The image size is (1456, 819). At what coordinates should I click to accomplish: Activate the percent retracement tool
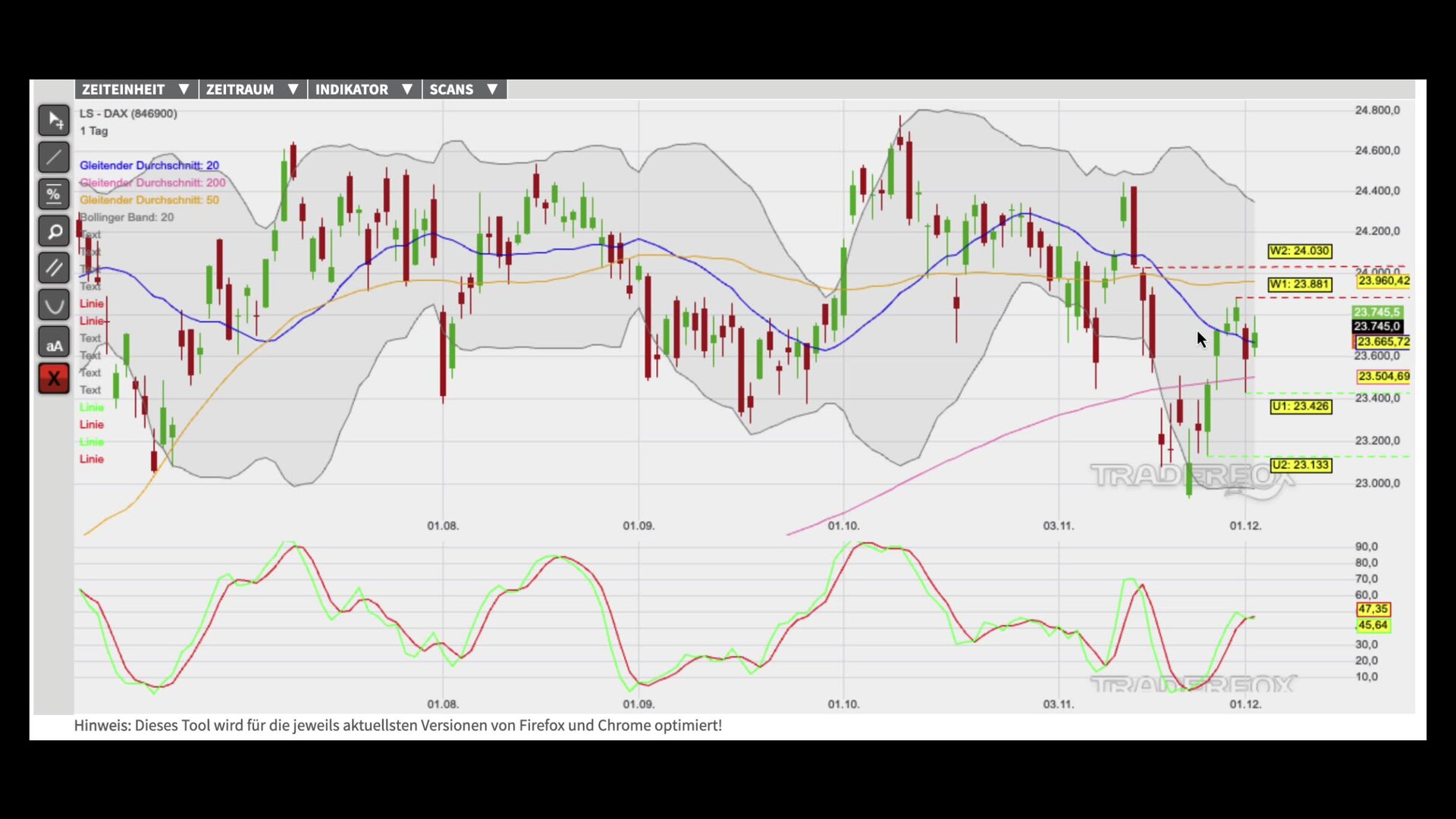pos(54,194)
